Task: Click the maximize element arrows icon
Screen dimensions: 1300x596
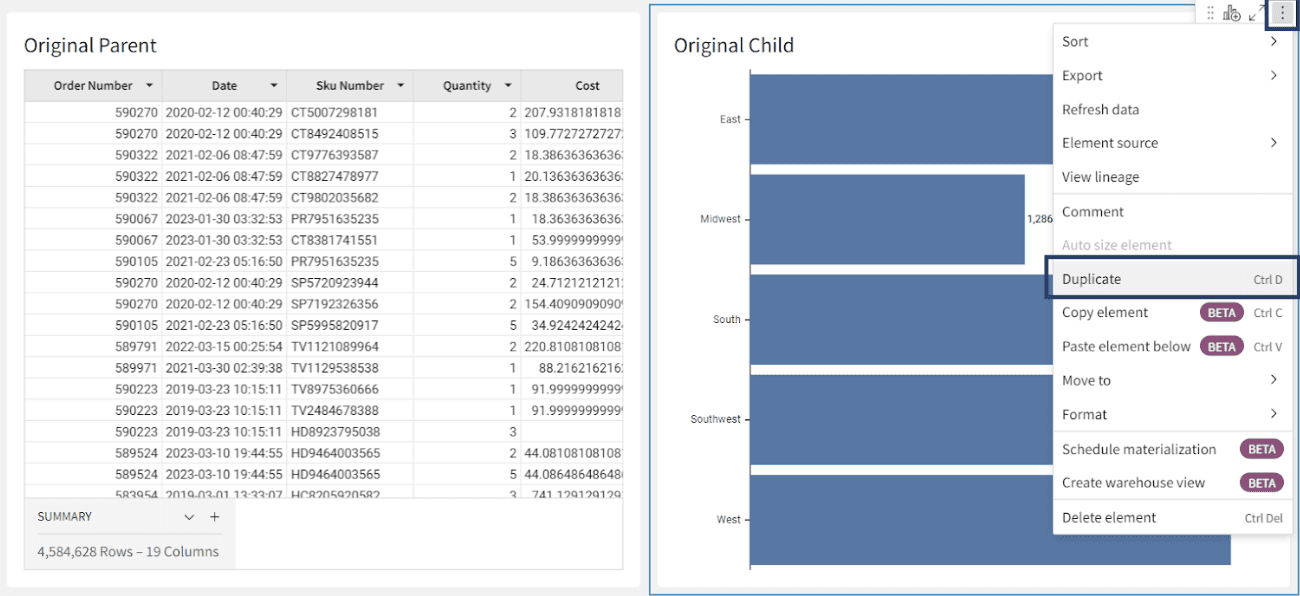Action: click(1255, 12)
